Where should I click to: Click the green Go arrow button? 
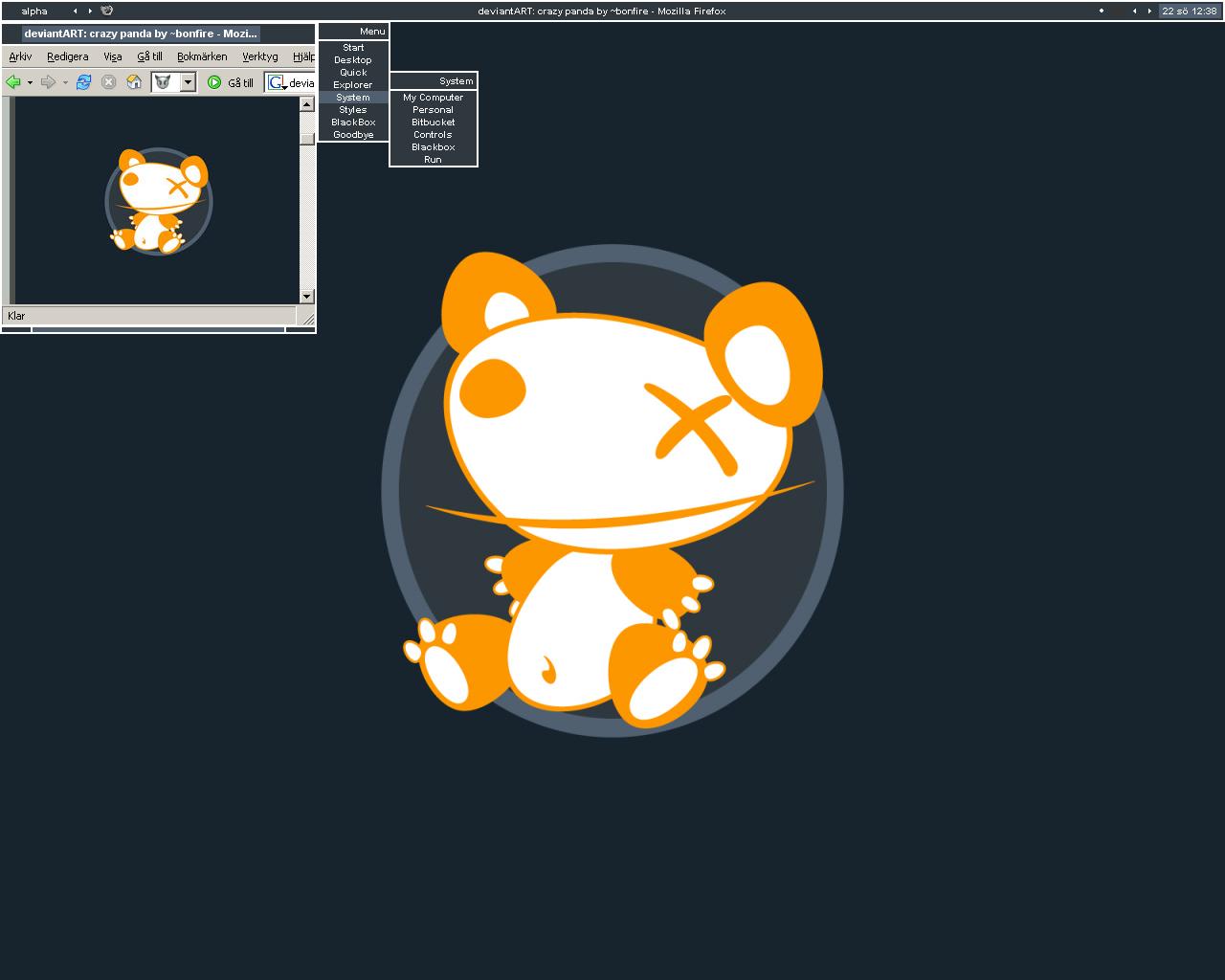click(x=214, y=82)
